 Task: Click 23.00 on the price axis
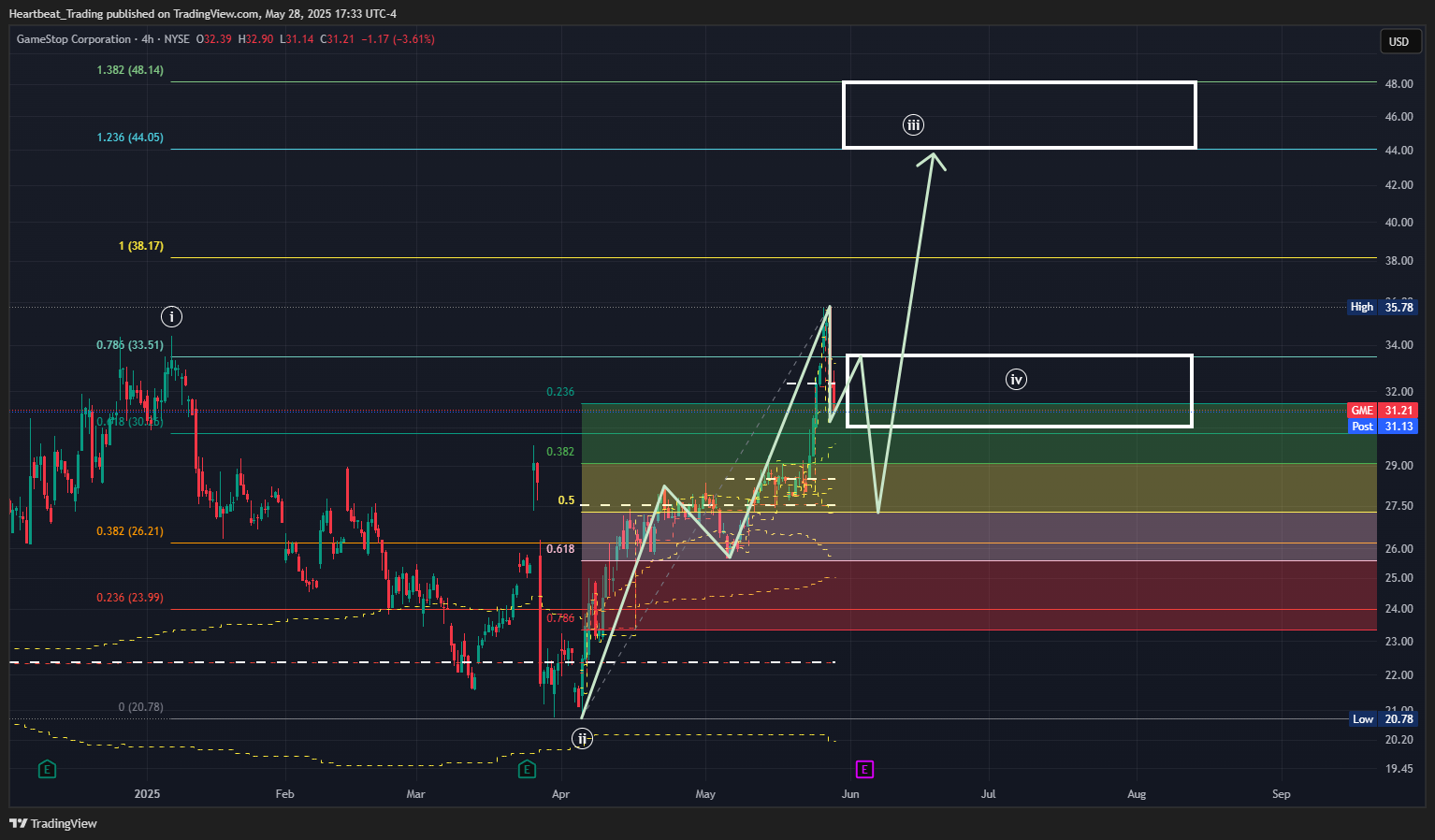click(1399, 642)
